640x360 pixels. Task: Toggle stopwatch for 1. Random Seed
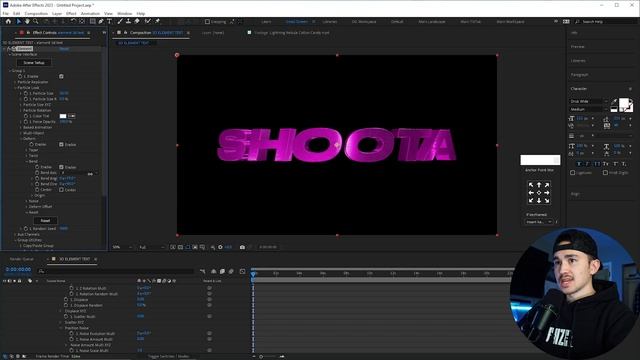(x=26, y=229)
